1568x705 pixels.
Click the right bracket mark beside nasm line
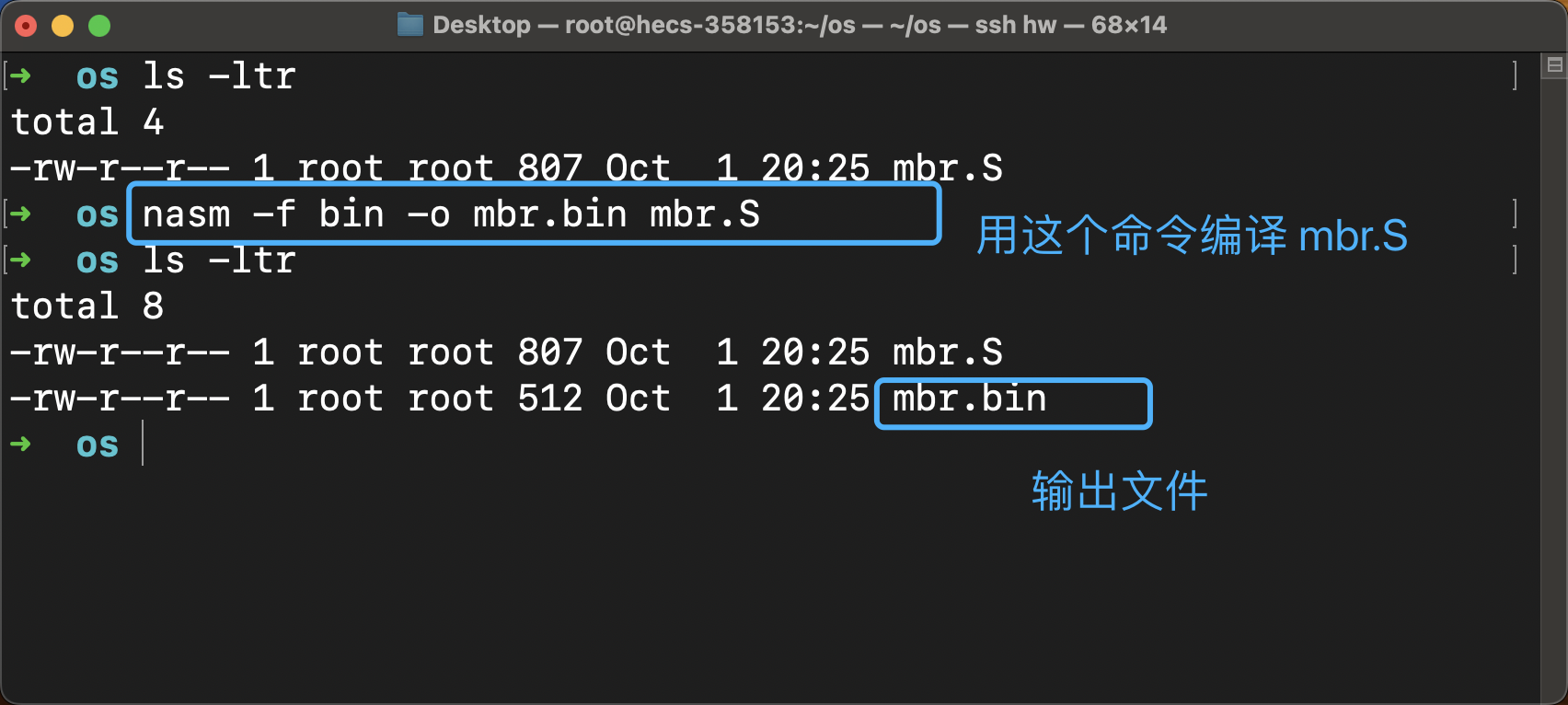[x=1515, y=214]
